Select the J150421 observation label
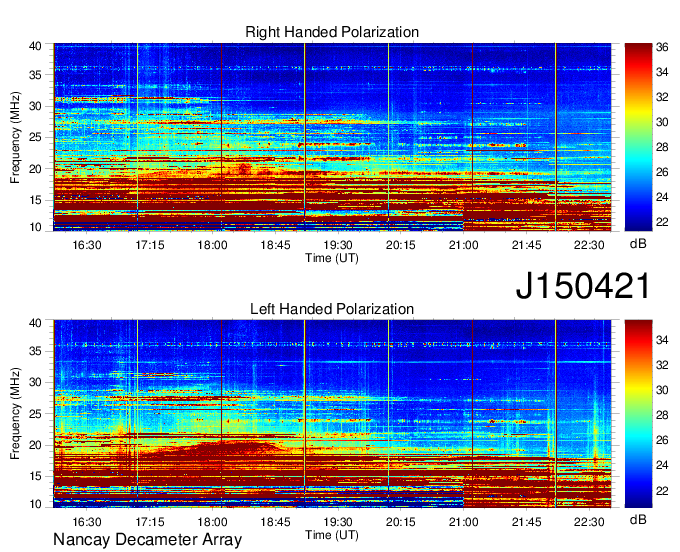The image size is (680, 552). point(583,286)
